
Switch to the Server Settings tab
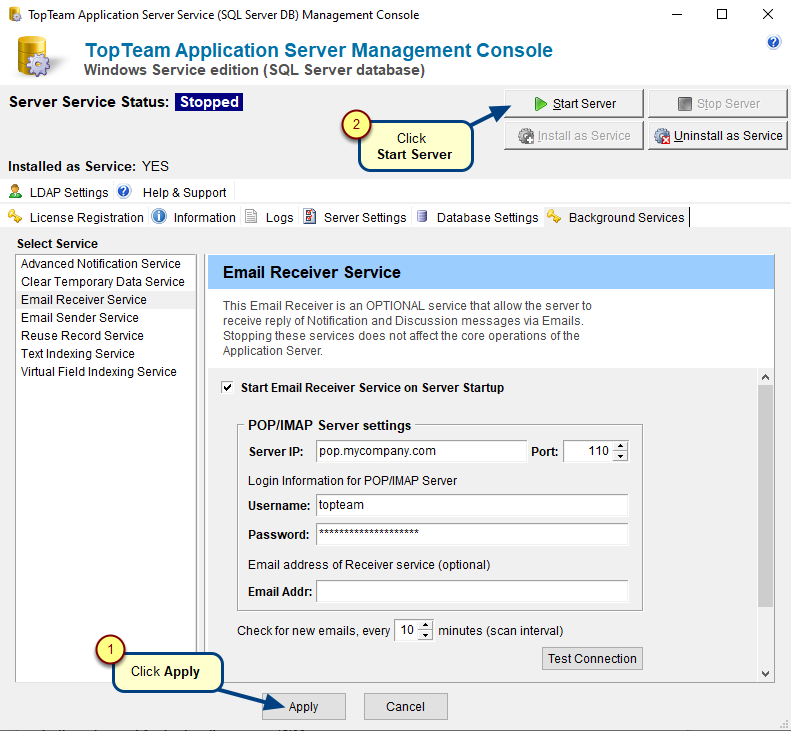(355, 217)
